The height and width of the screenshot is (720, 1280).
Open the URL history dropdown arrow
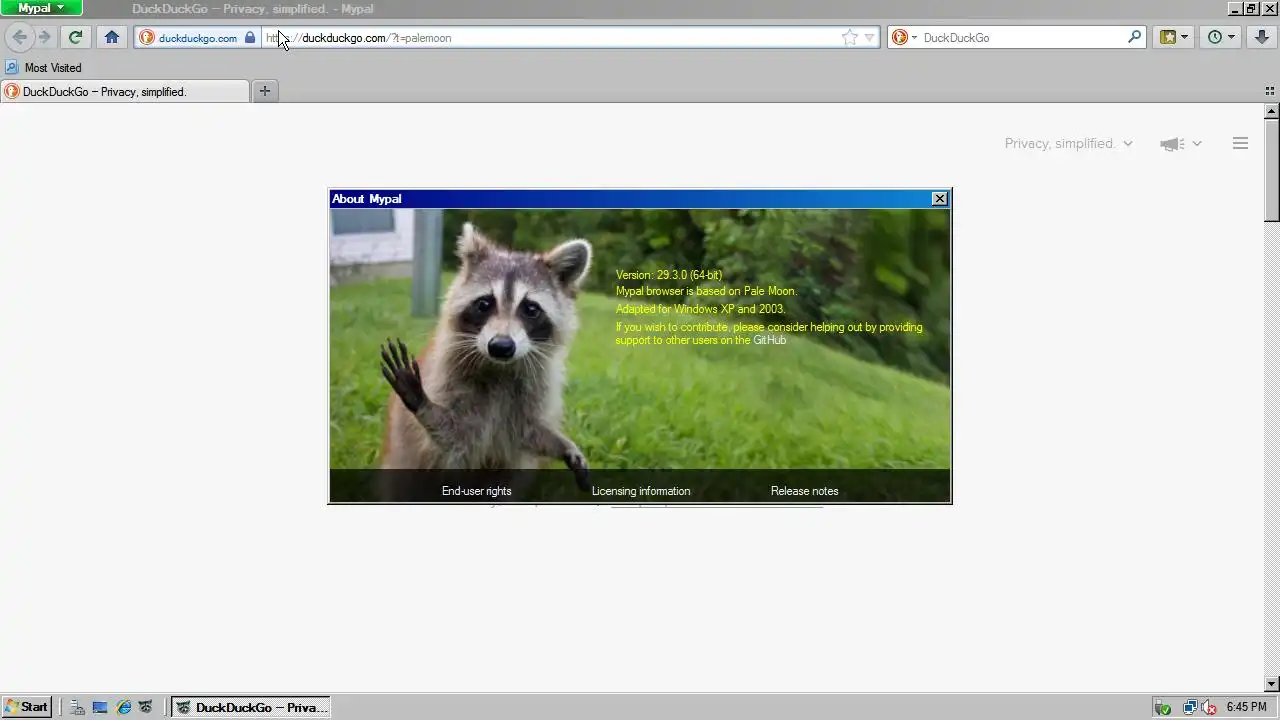click(x=869, y=38)
